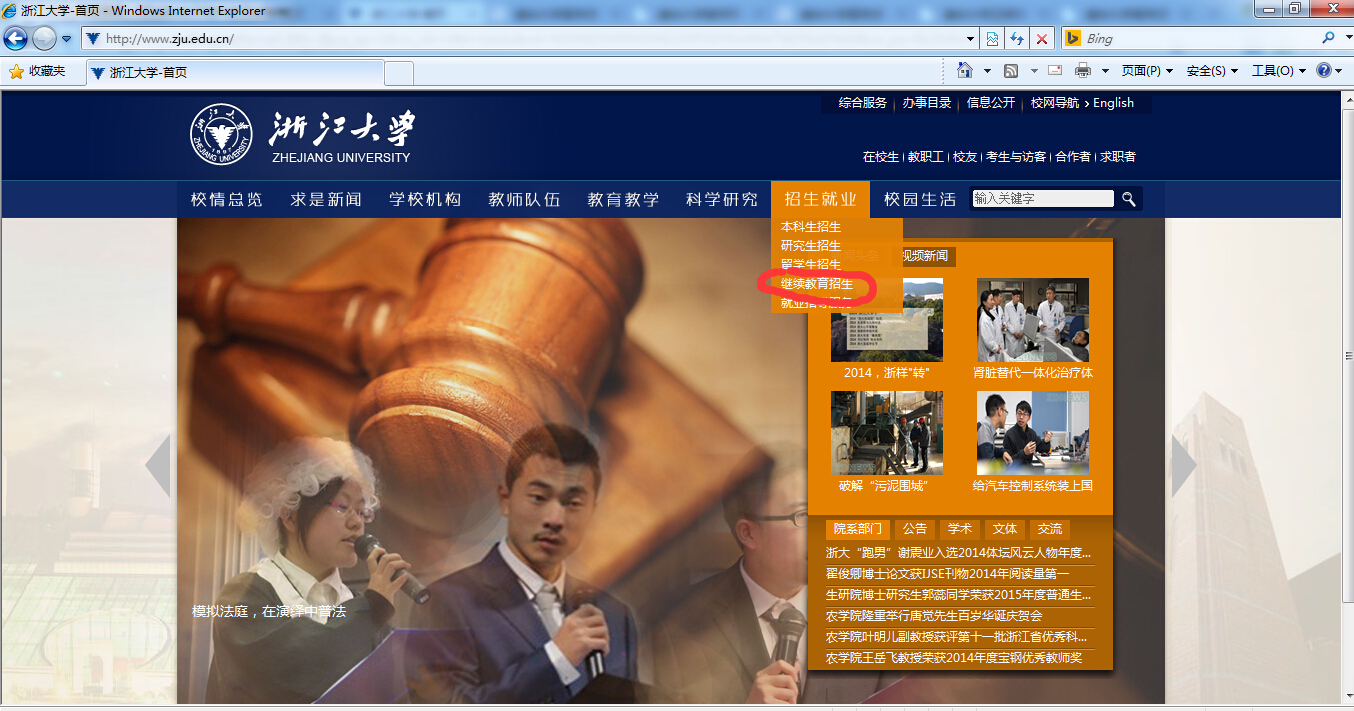Open the 页面(P) menu
The width and height of the screenshot is (1354, 711).
point(1146,71)
